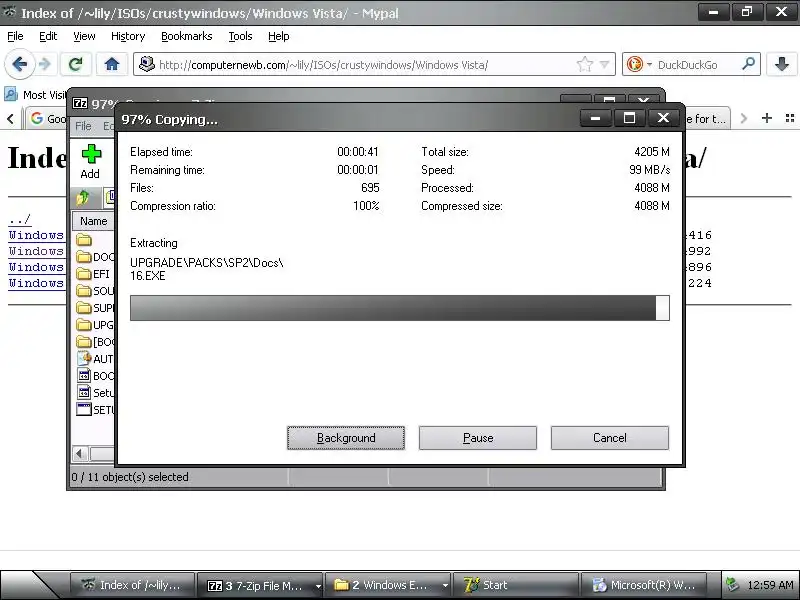Open the all-tabs grid button
Screen dimensions: 800x600
(790, 118)
